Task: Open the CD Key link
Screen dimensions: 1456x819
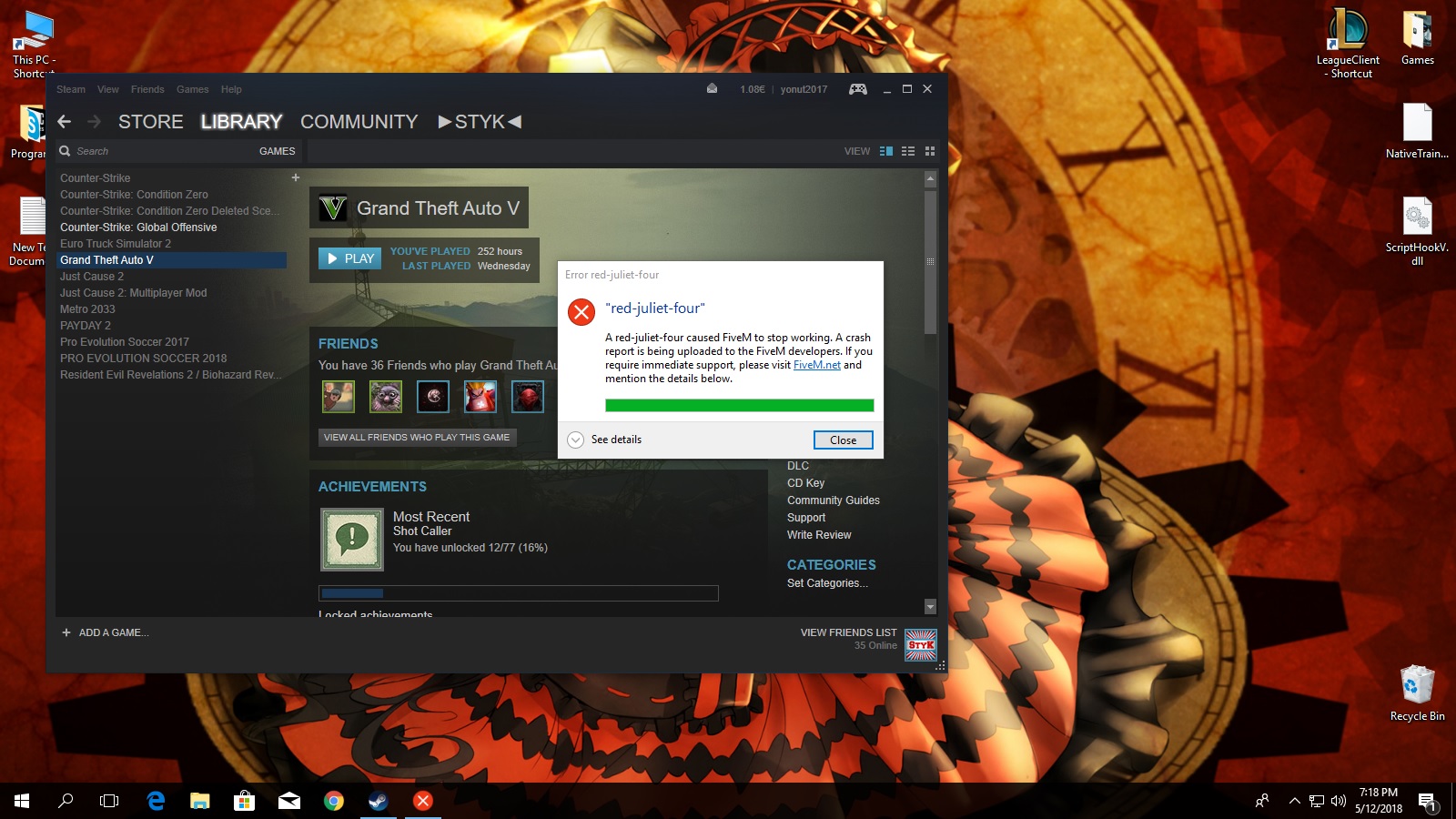Action: [805, 483]
